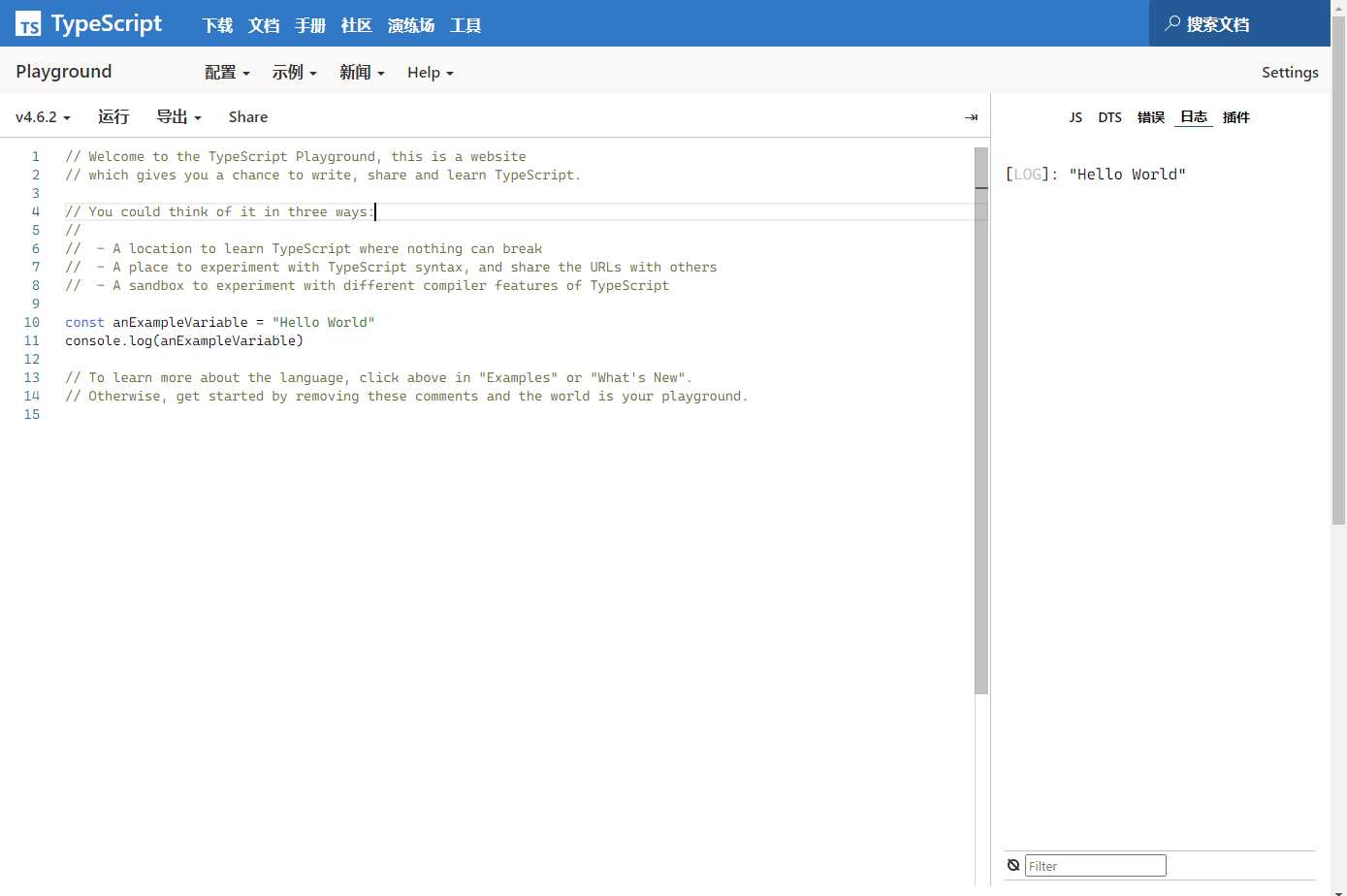1347x896 pixels.
Task: Focus the 搜索文档 search box
Action: tap(1239, 23)
